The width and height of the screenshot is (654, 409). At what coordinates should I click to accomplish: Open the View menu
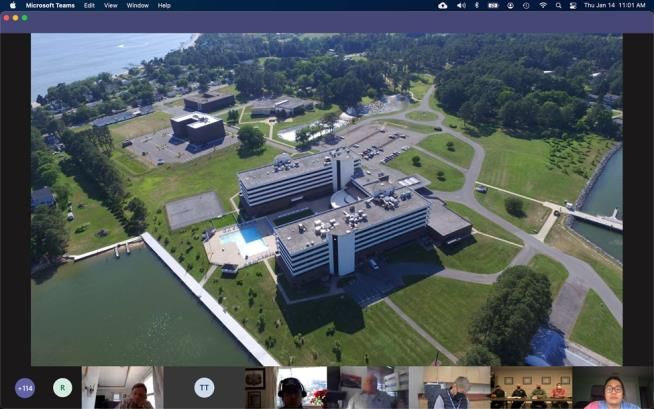click(111, 5)
